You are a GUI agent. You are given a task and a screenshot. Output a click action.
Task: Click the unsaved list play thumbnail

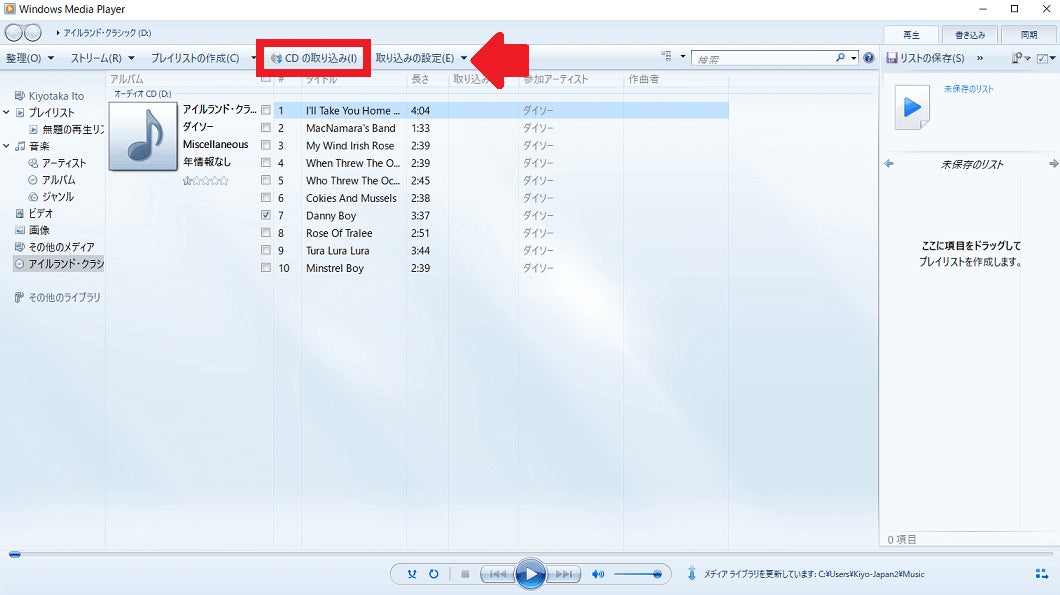pos(913,107)
